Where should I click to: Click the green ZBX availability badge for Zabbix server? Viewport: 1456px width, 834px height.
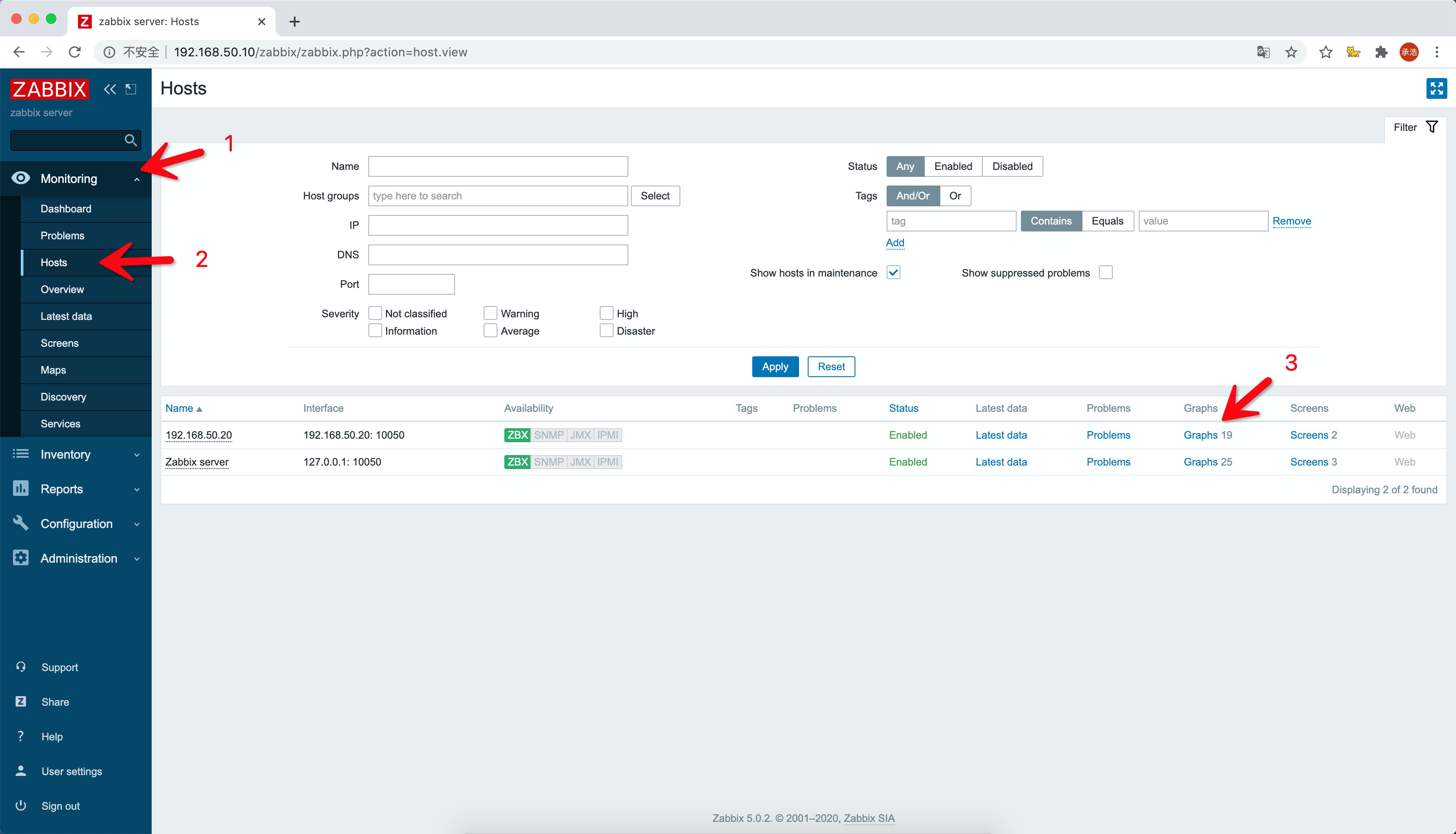[x=517, y=462]
